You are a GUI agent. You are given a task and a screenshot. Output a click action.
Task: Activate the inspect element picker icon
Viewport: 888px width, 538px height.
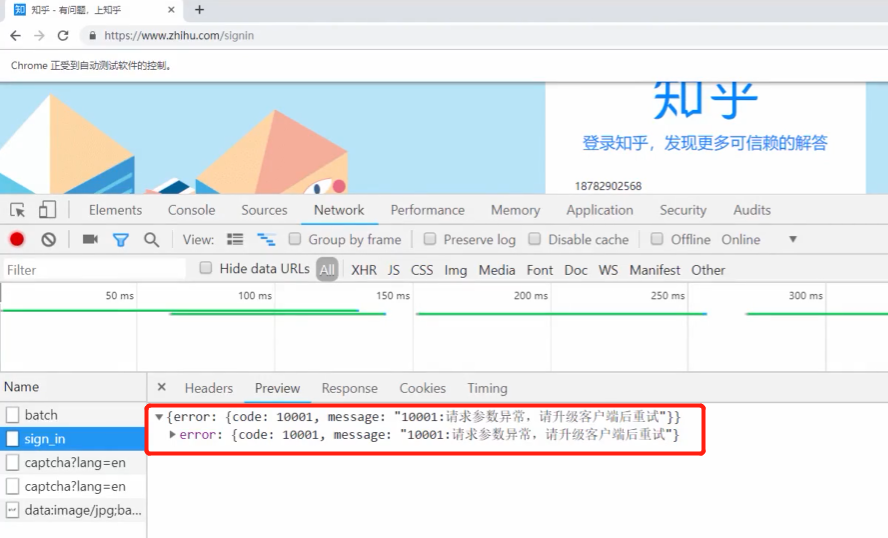pos(18,210)
